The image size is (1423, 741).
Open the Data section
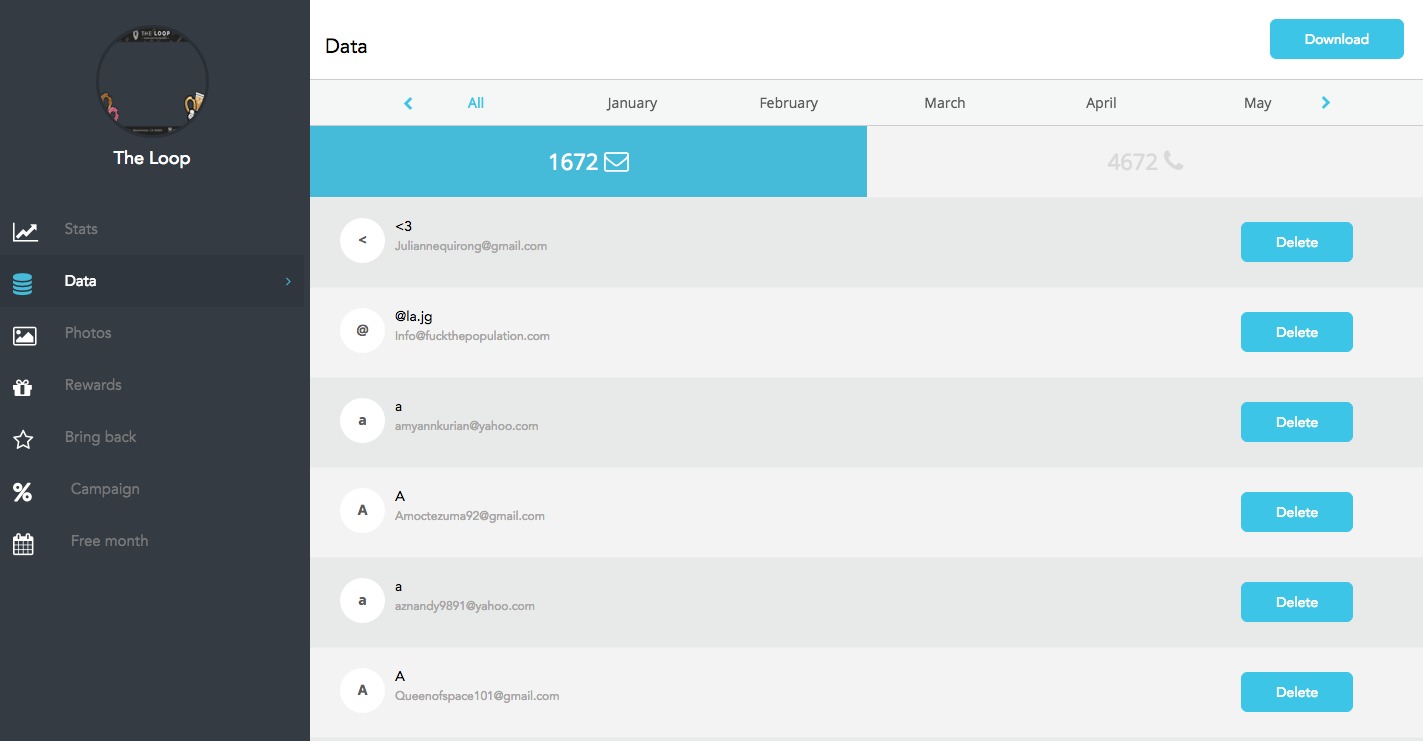(x=152, y=281)
